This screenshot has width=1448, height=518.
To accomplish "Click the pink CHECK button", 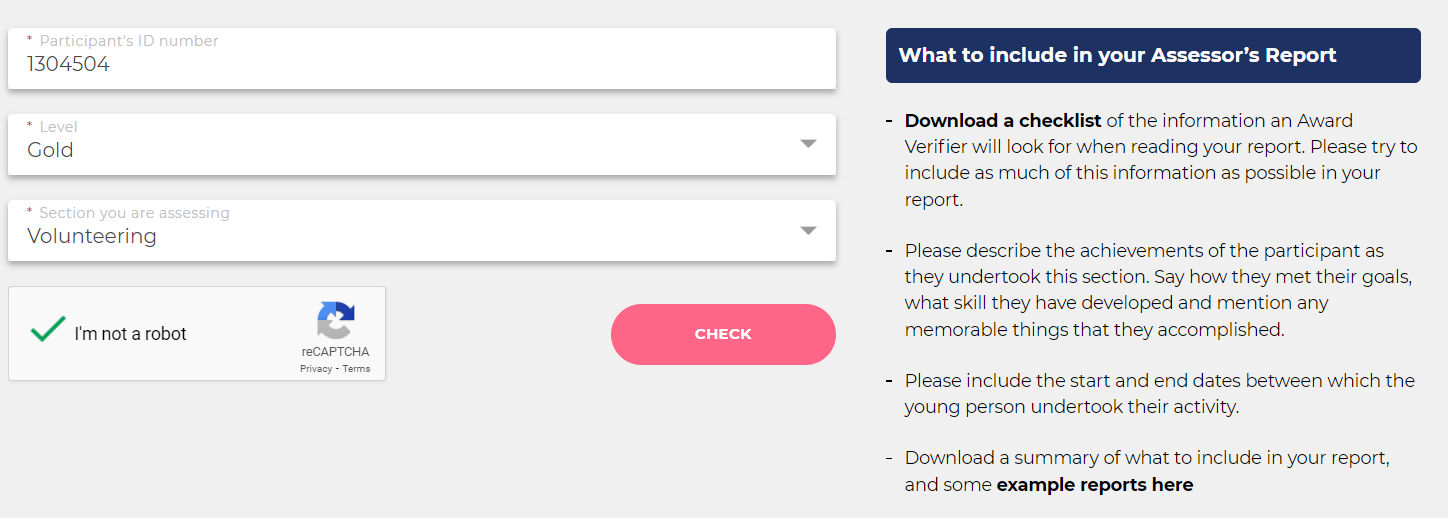I will click(723, 334).
